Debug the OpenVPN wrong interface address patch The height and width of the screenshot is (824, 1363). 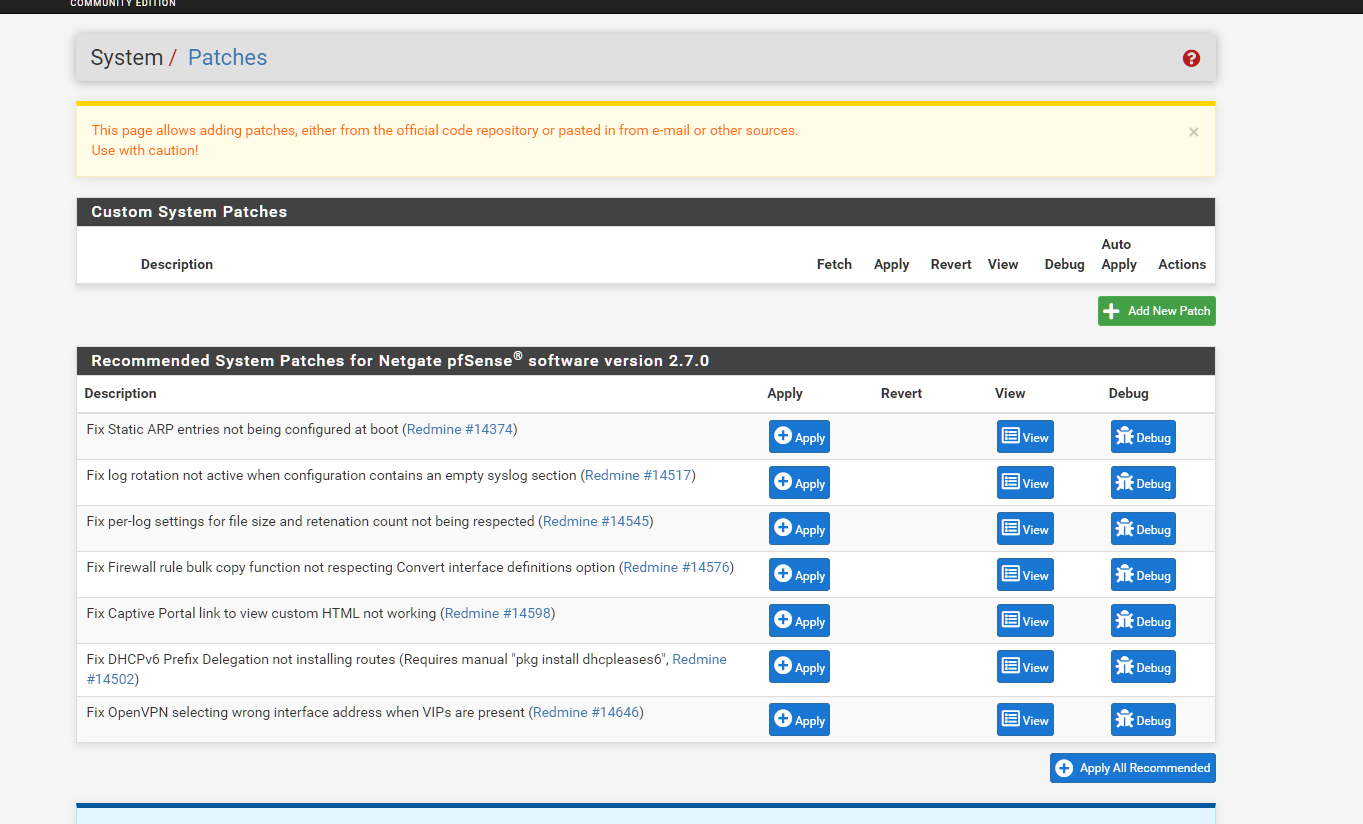coord(1143,720)
